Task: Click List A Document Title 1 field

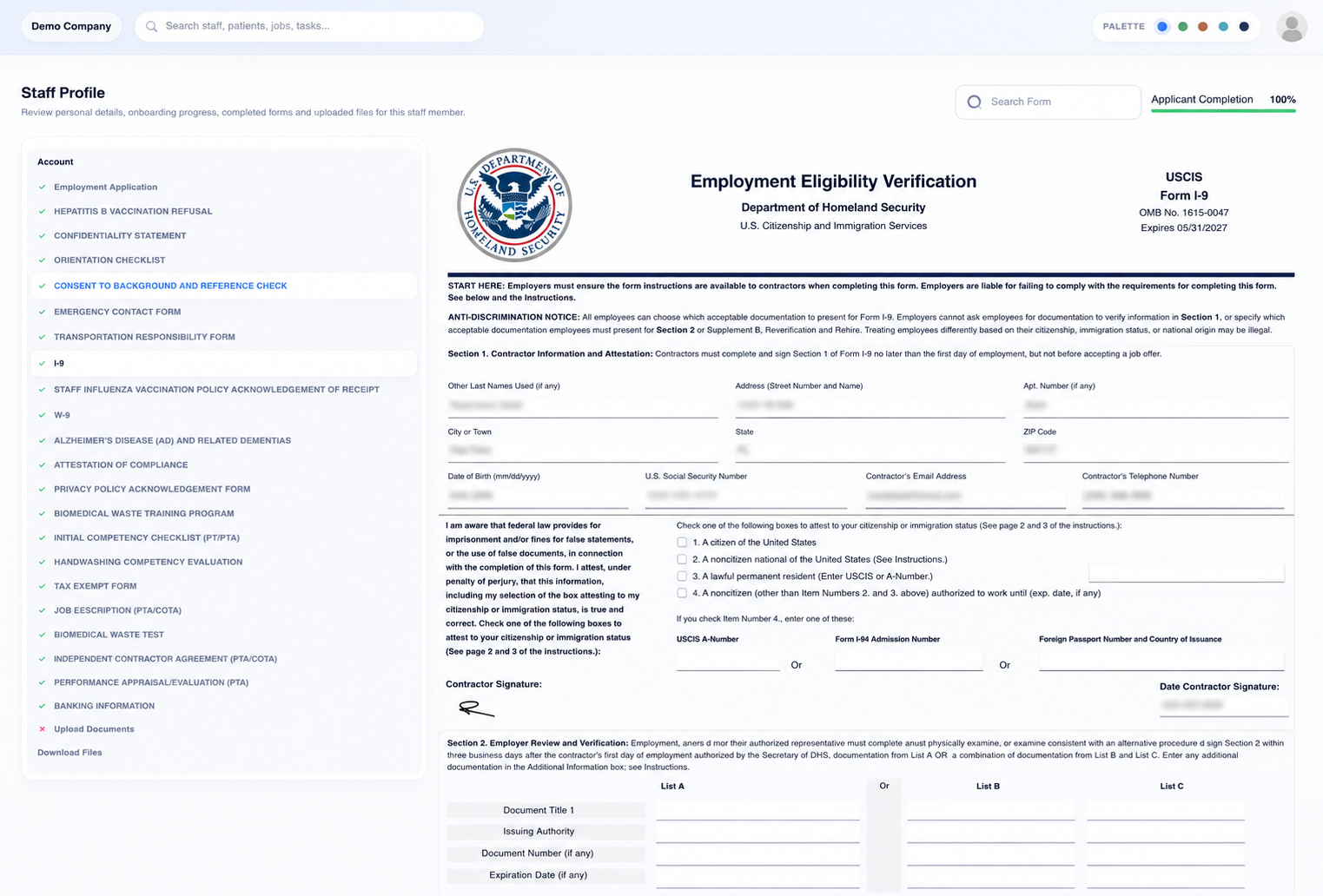Action: click(757, 810)
